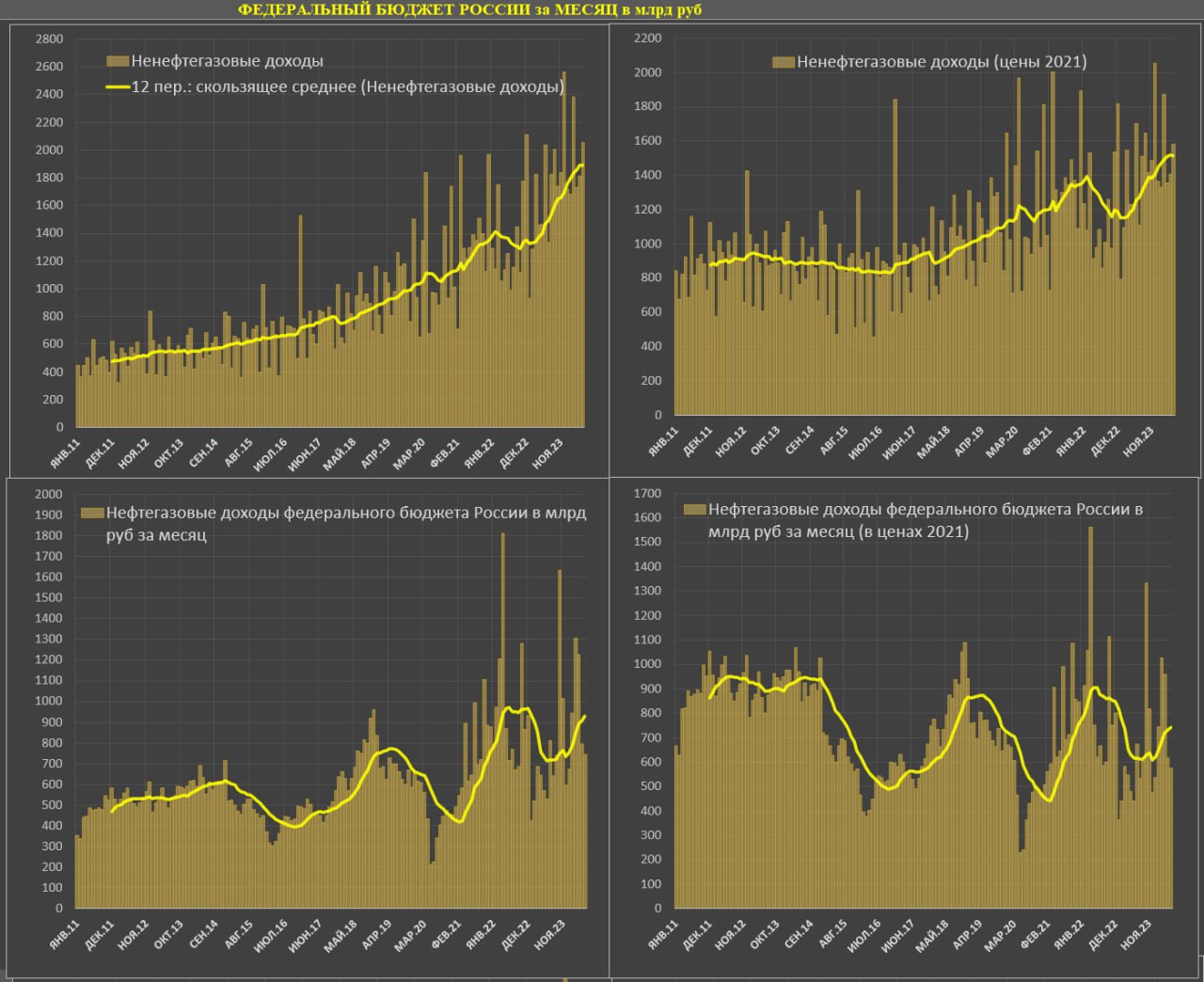Click the 2800 y-axis label in top-left chart
This screenshot has height=982, width=1204.
coord(49,39)
